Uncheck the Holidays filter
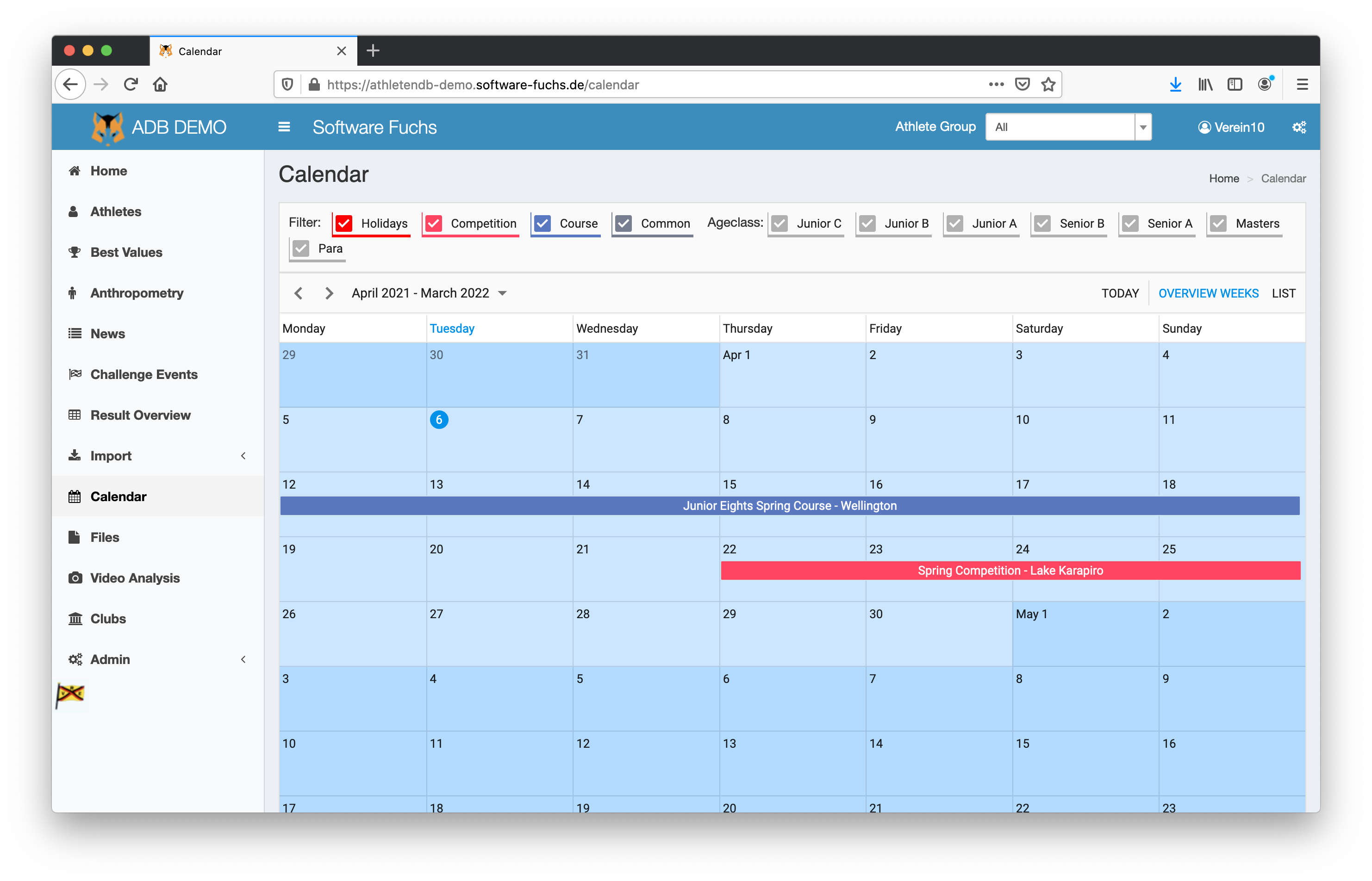 [344, 223]
